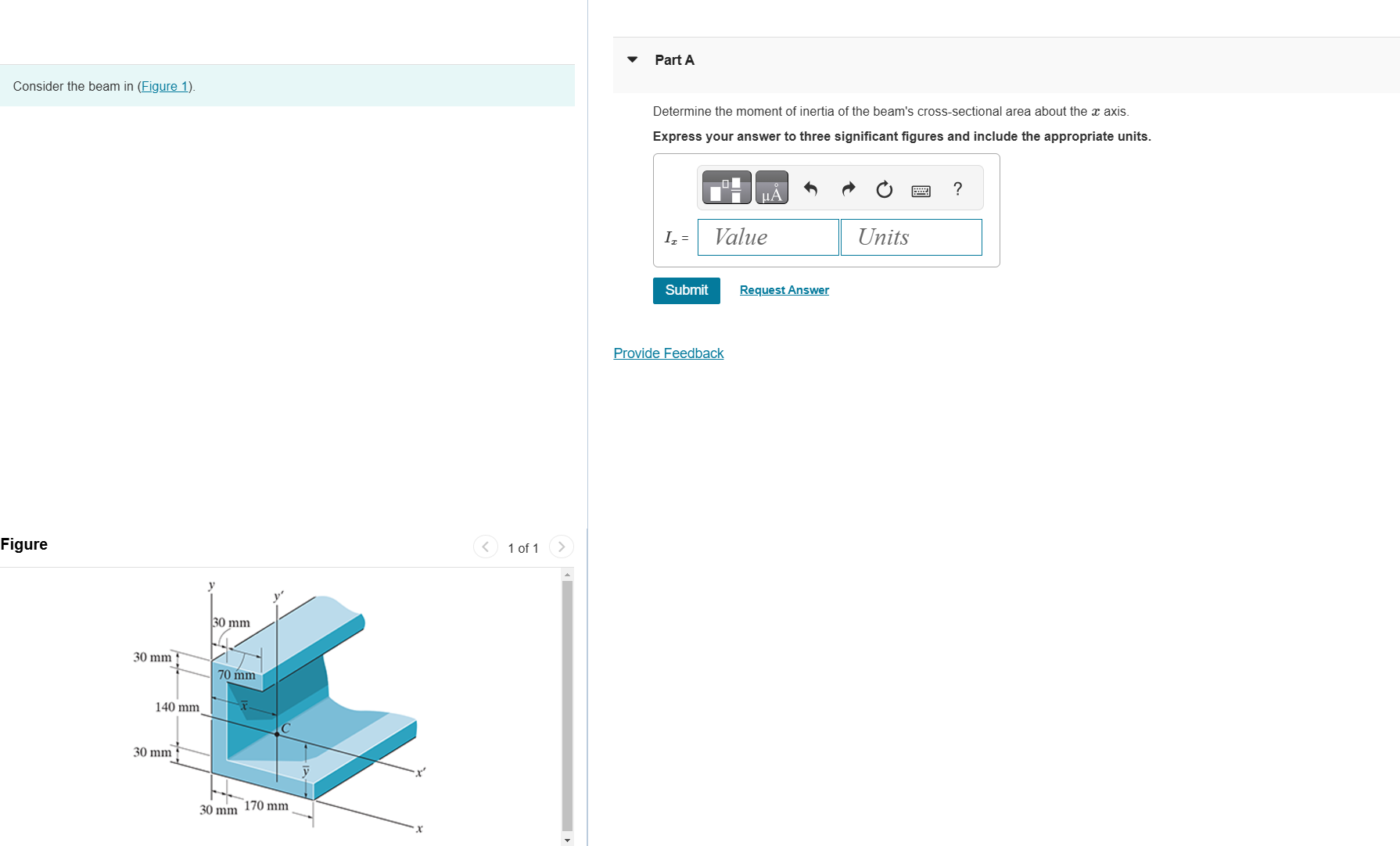Click the next figure navigation arrow

coord(561,547)
